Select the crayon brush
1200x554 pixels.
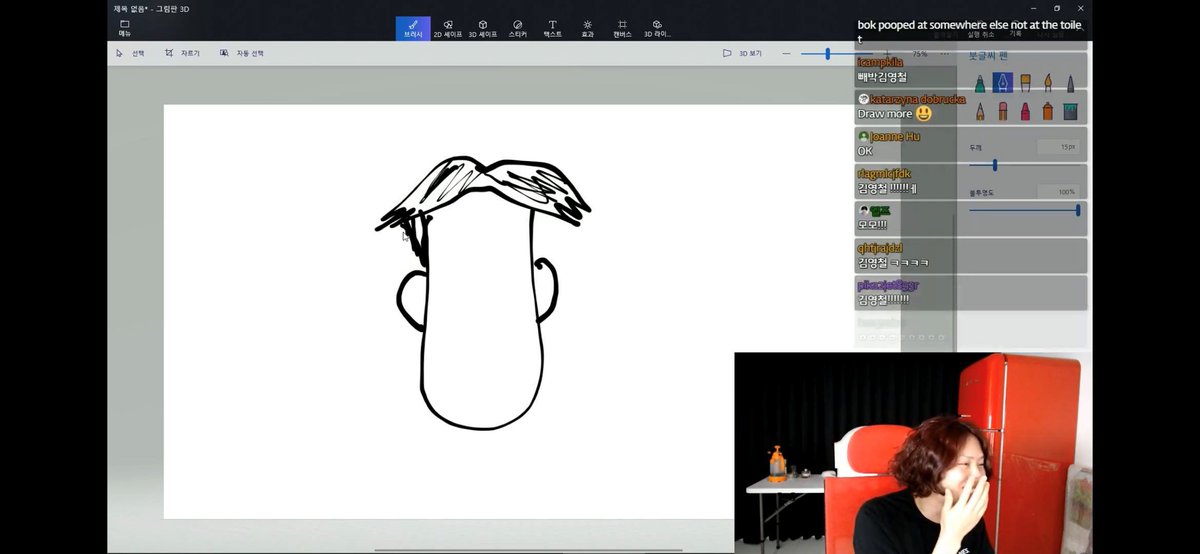click(1026, 110)
